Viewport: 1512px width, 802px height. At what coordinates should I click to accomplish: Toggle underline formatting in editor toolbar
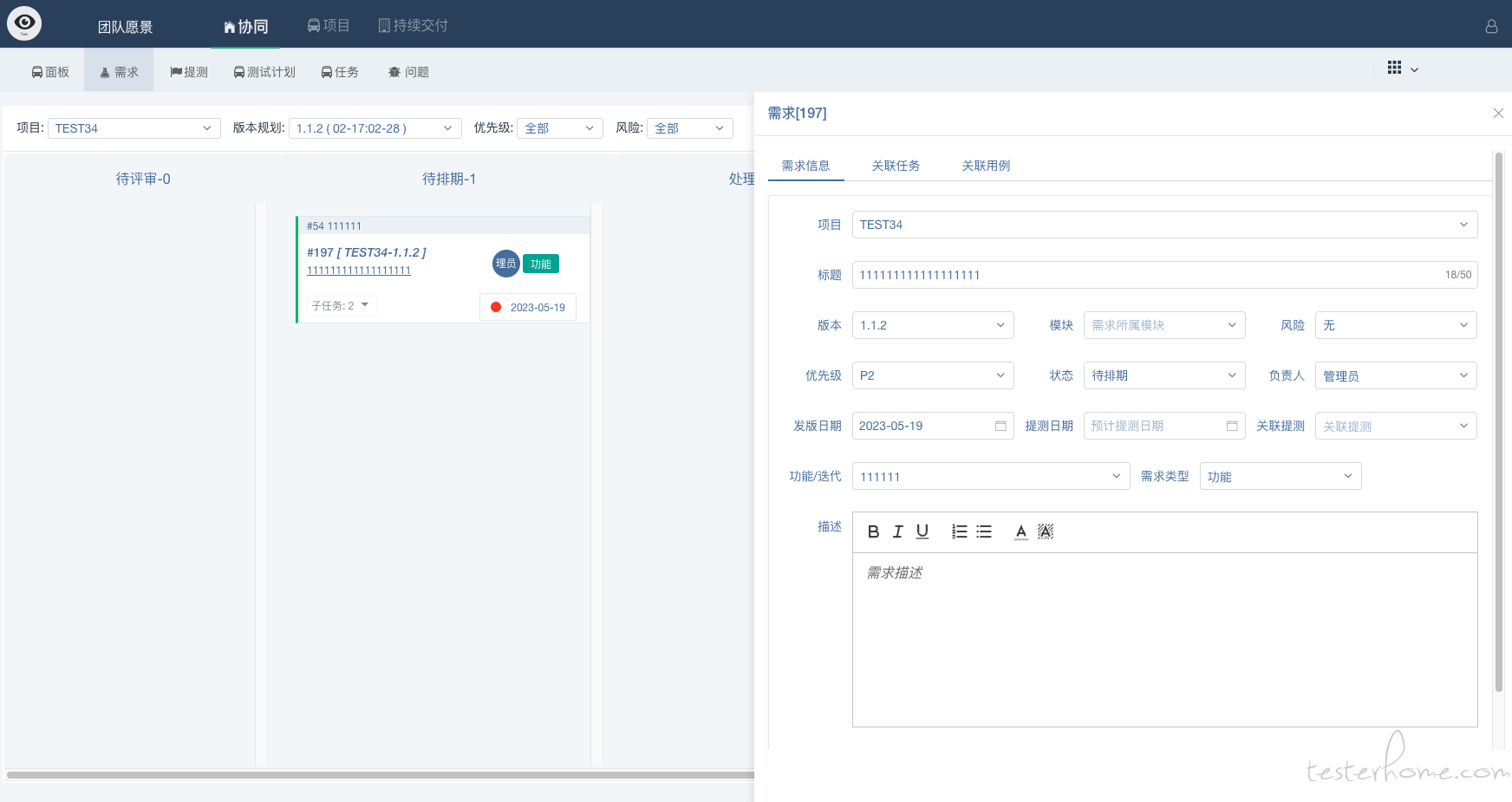pos(922,531)
